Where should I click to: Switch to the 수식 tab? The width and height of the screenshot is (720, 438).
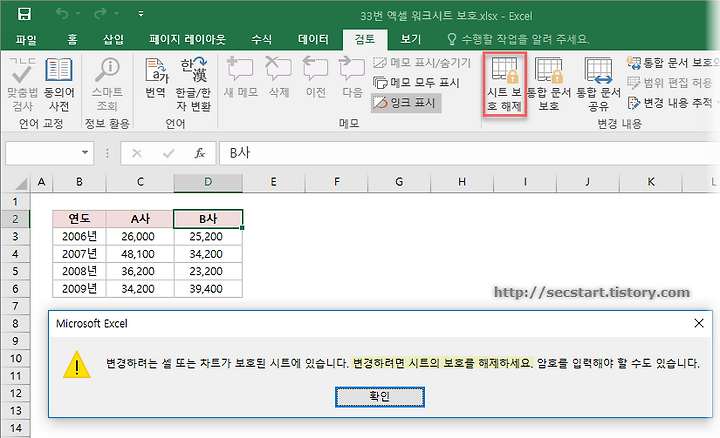pyautogui.click(x=261, y=40)
